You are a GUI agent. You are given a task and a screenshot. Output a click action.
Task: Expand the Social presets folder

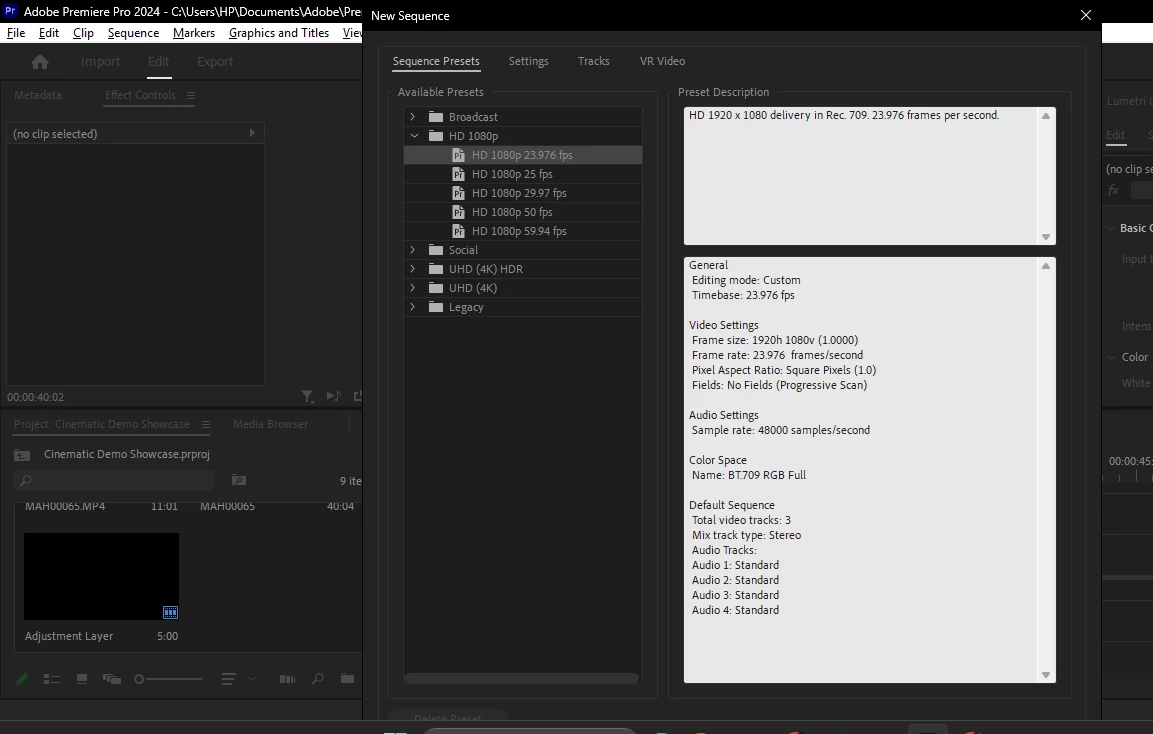(413, 250)
